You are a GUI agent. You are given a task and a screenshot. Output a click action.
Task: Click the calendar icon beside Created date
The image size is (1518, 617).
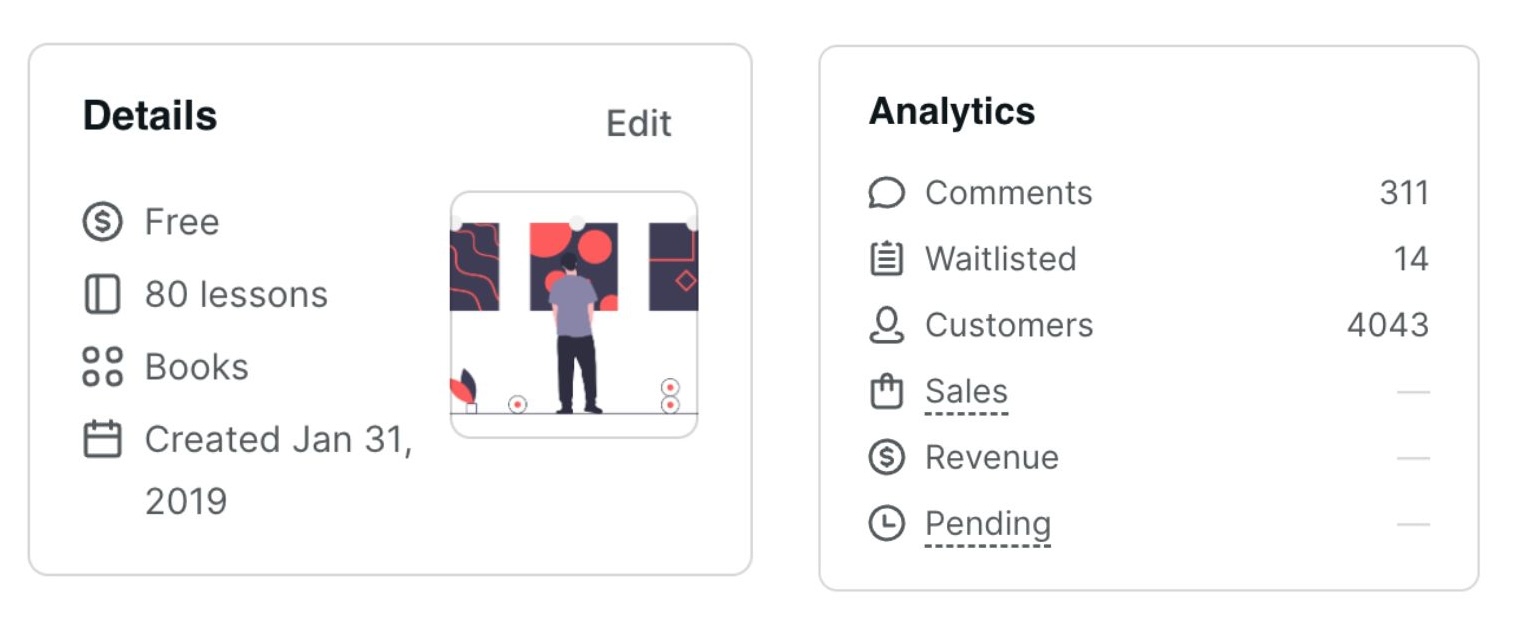[x=102, y=439]
